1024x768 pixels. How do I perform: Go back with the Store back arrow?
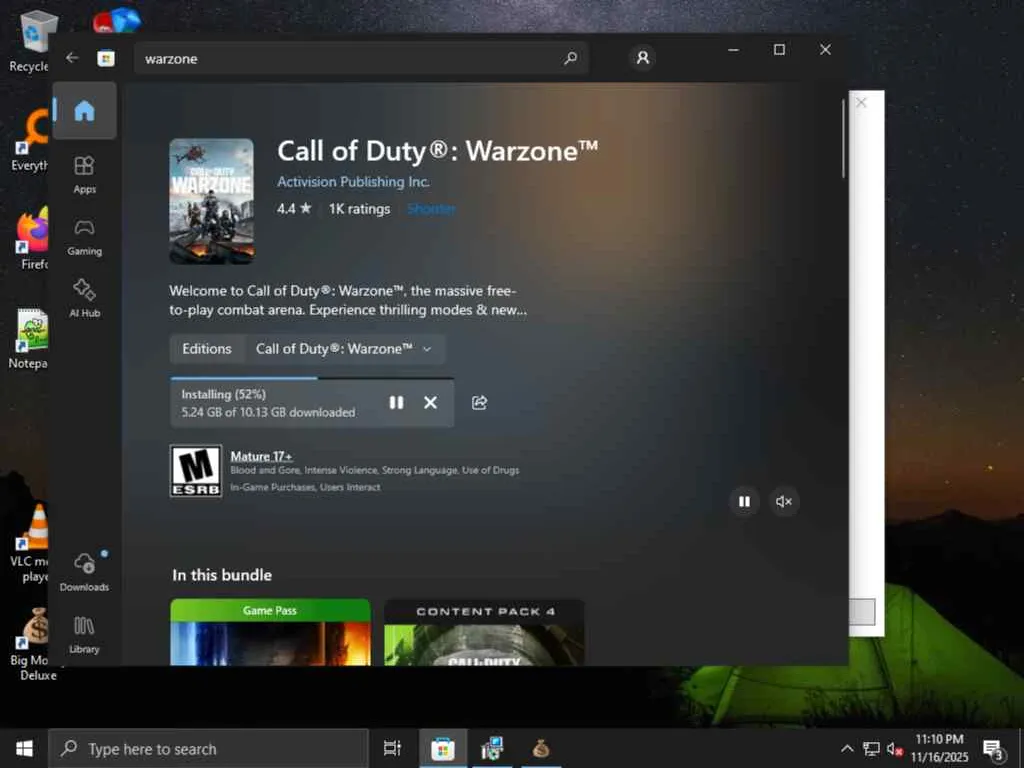point(72,58)
